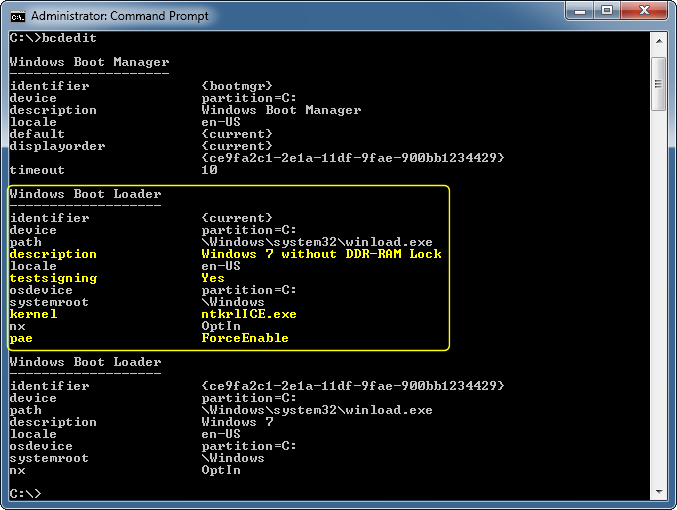Click the empty scrollbar track below the thumb
The height and width of the screenshot is (510, 677).
click(x=659, y=300)
